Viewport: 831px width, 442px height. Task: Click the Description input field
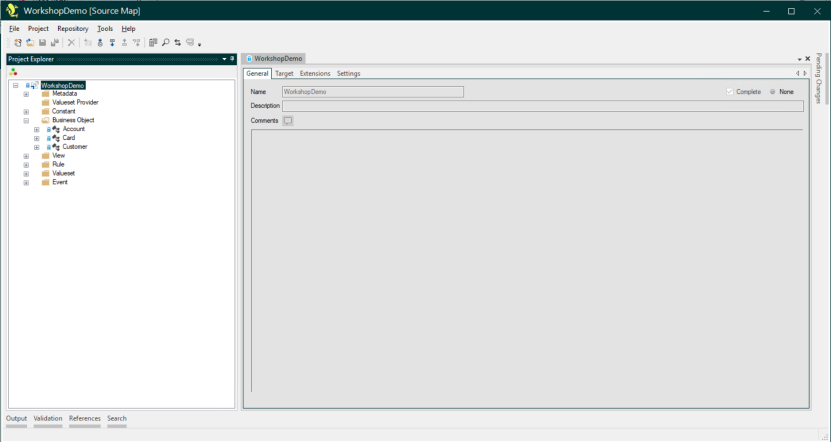[x=542, y=106]
